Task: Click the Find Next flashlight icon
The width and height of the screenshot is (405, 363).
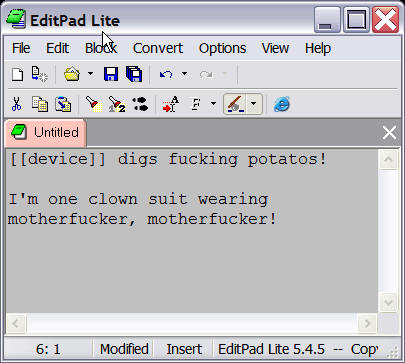Action: (117, 104)
